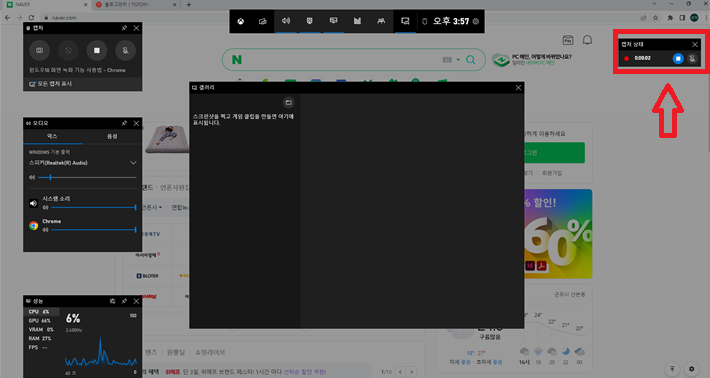
Task: Toggle the Performance widget from Game Bar
Action: (x=334, y=21)
